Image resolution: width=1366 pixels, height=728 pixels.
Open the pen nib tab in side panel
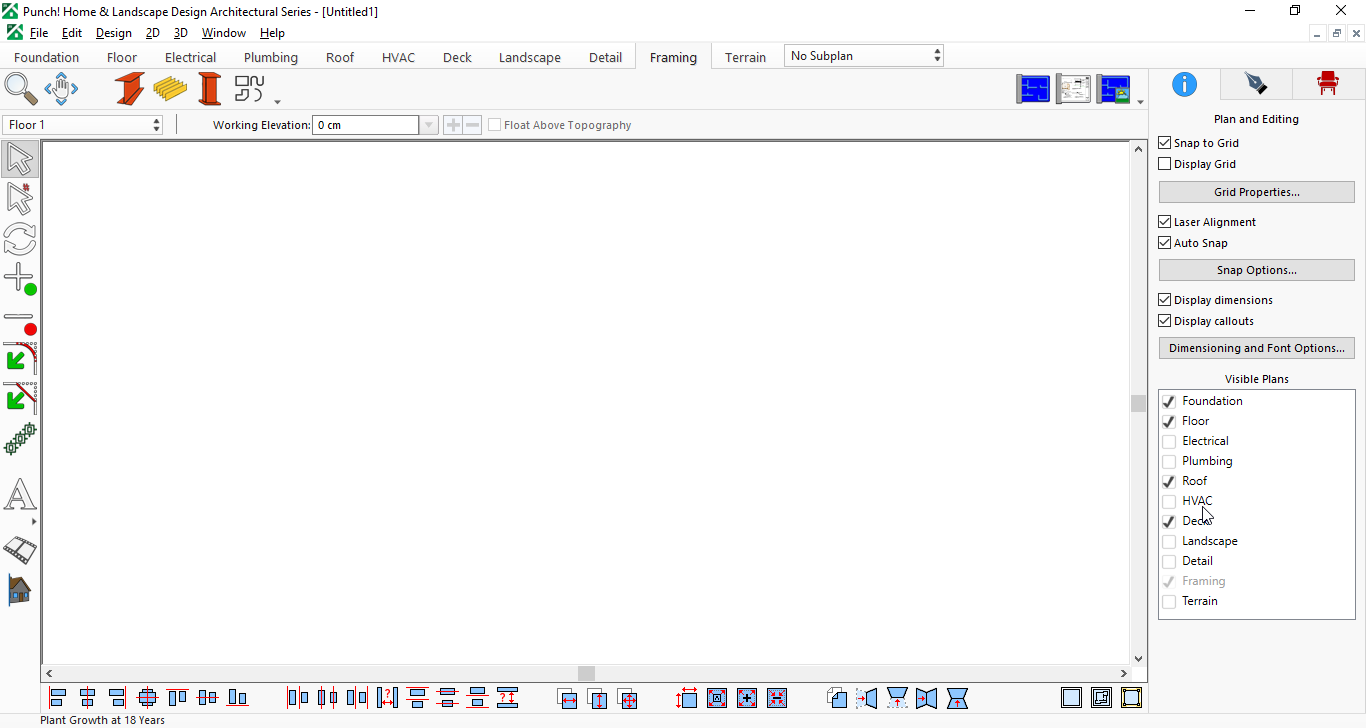1256,84
